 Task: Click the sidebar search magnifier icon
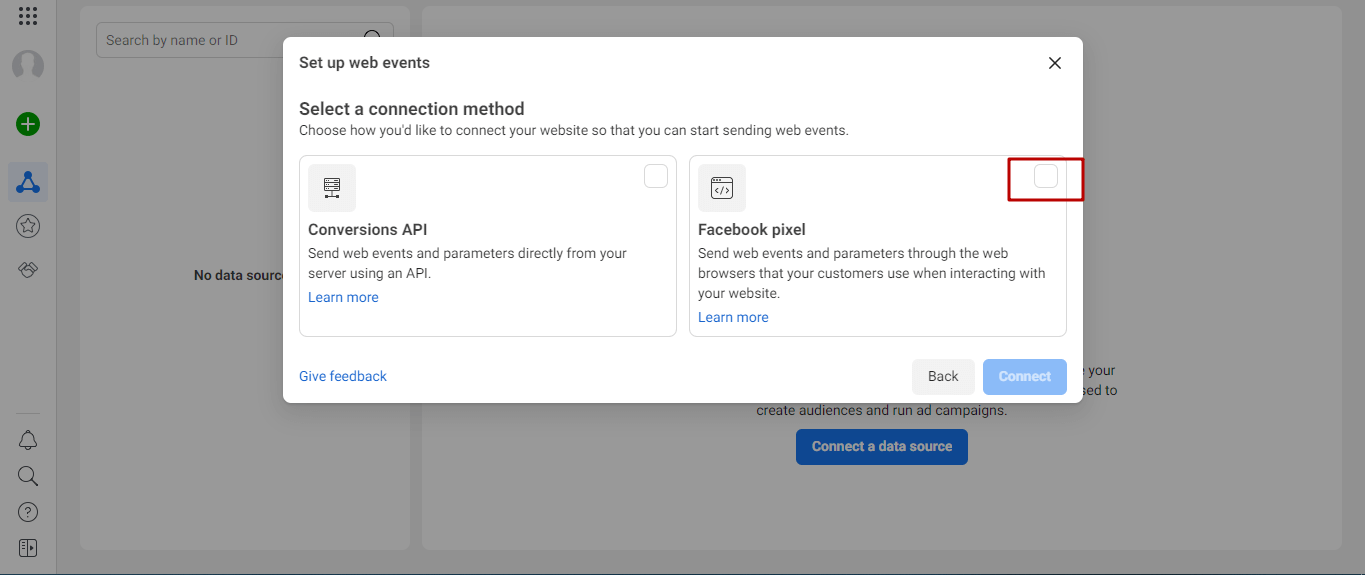tap(28, 476)
